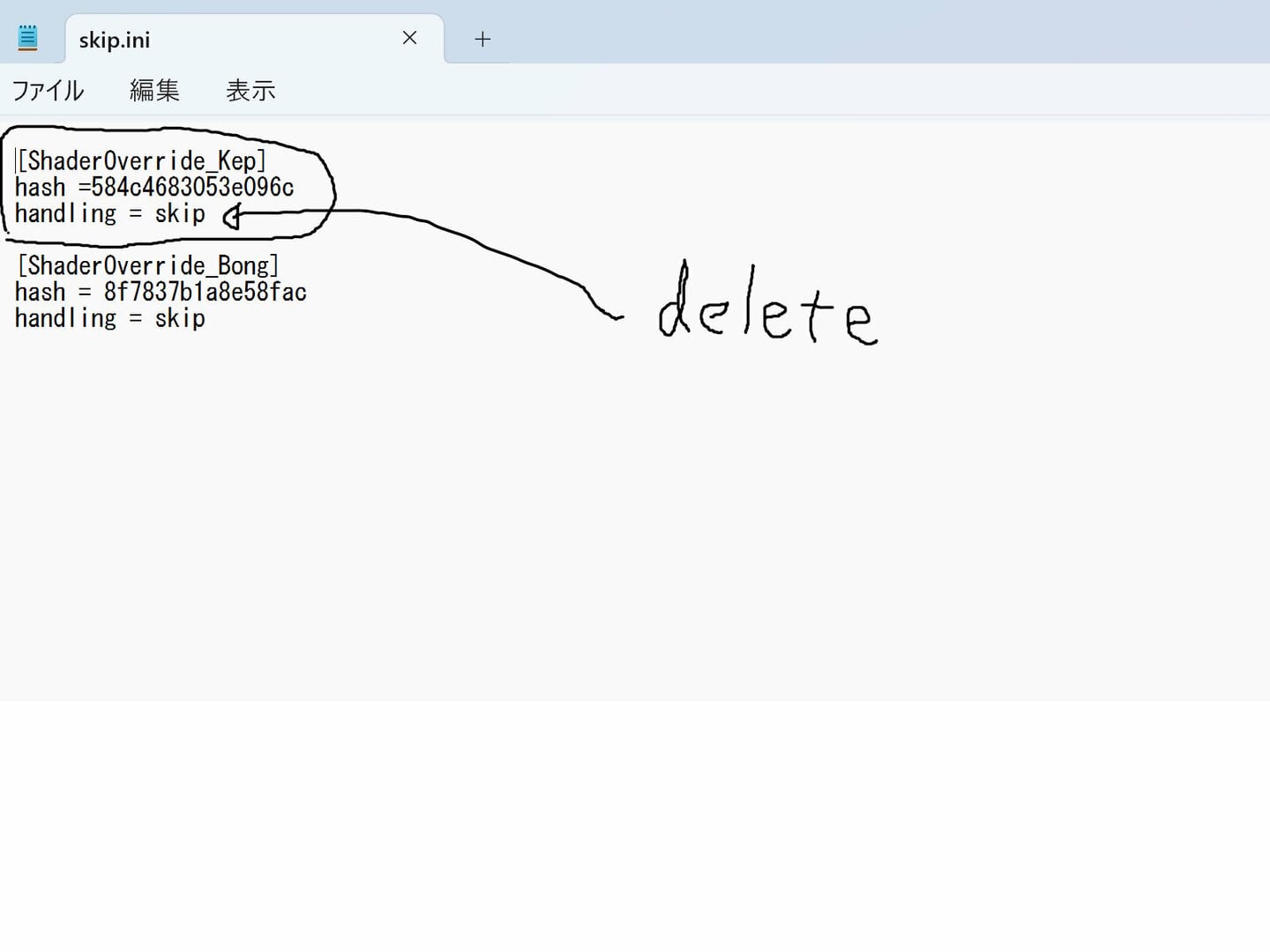Screen dimensions: 1270x952
Task: Click the Notepad app icon
Action: [28, 38]
